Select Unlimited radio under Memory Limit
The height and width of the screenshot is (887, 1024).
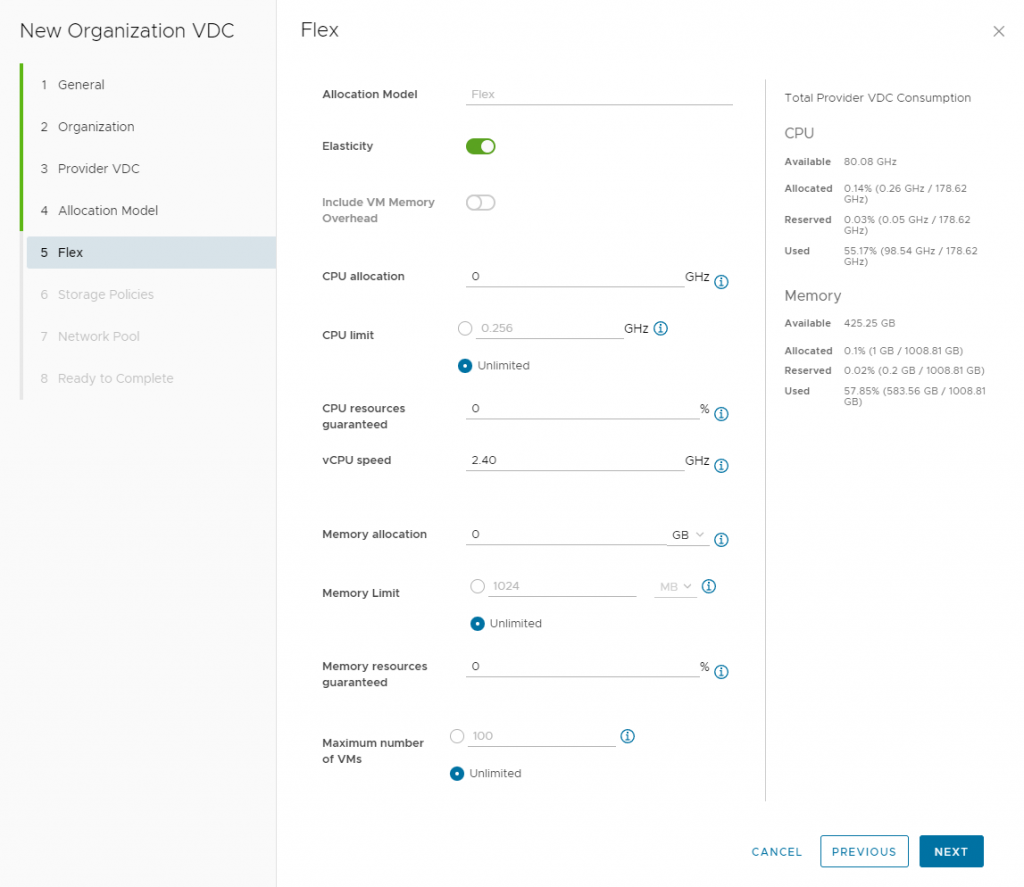(477, 624)
